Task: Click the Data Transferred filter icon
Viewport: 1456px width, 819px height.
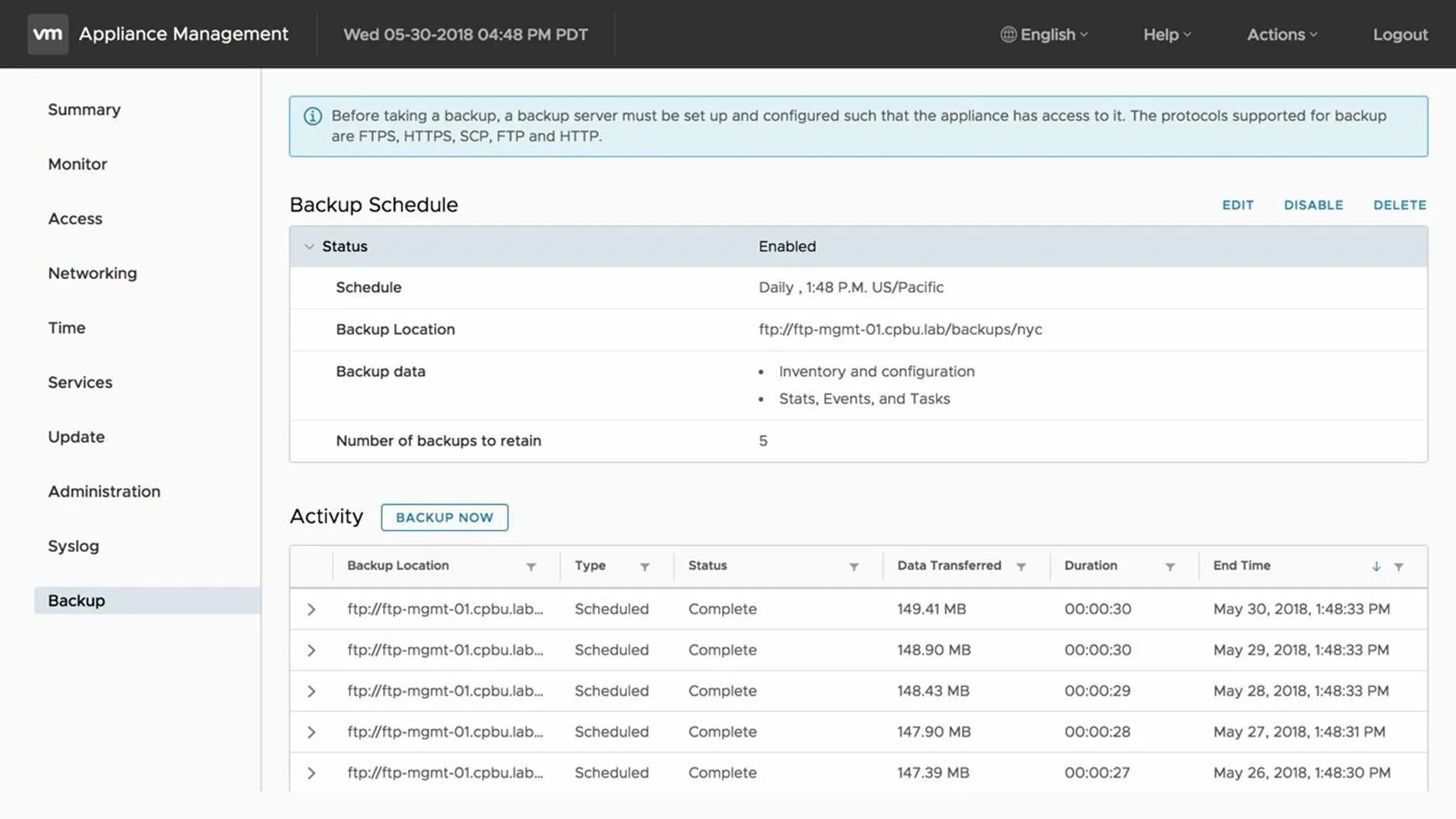Action: [x=1021, y=567]
